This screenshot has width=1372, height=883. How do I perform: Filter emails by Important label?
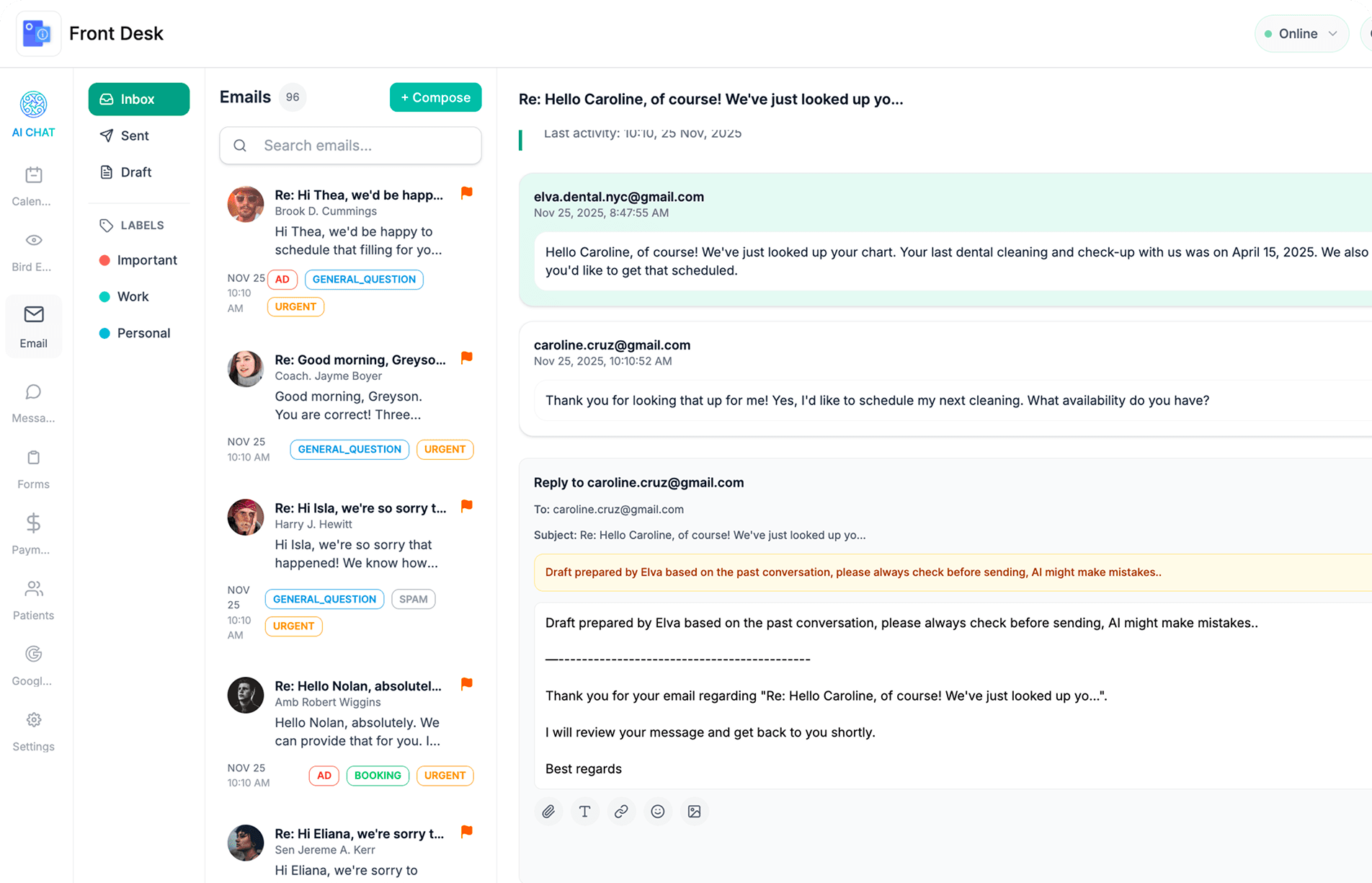146,260
